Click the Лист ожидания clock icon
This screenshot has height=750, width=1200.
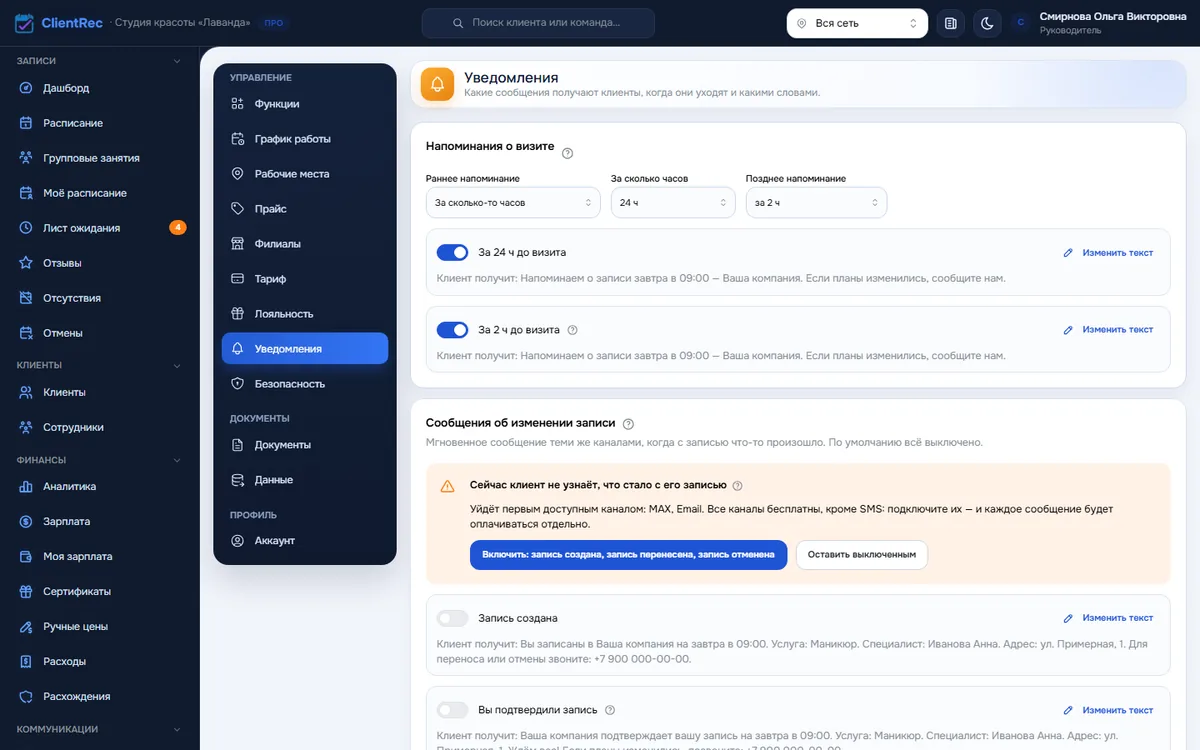26,228
